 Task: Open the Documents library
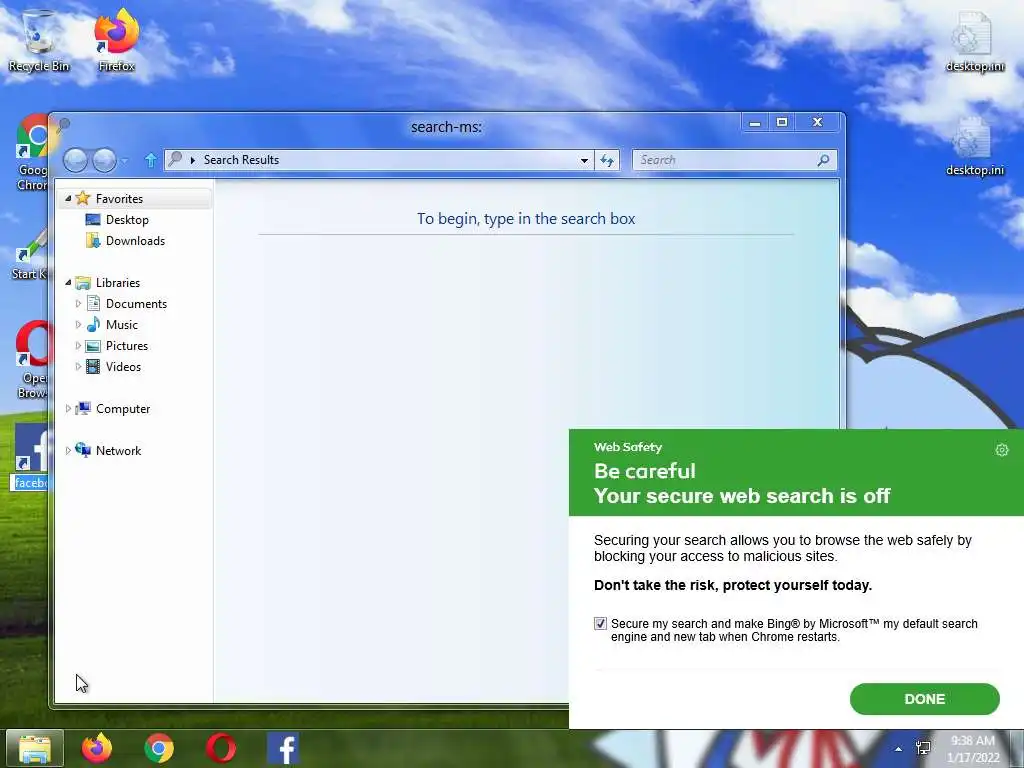tap(136, 304)
